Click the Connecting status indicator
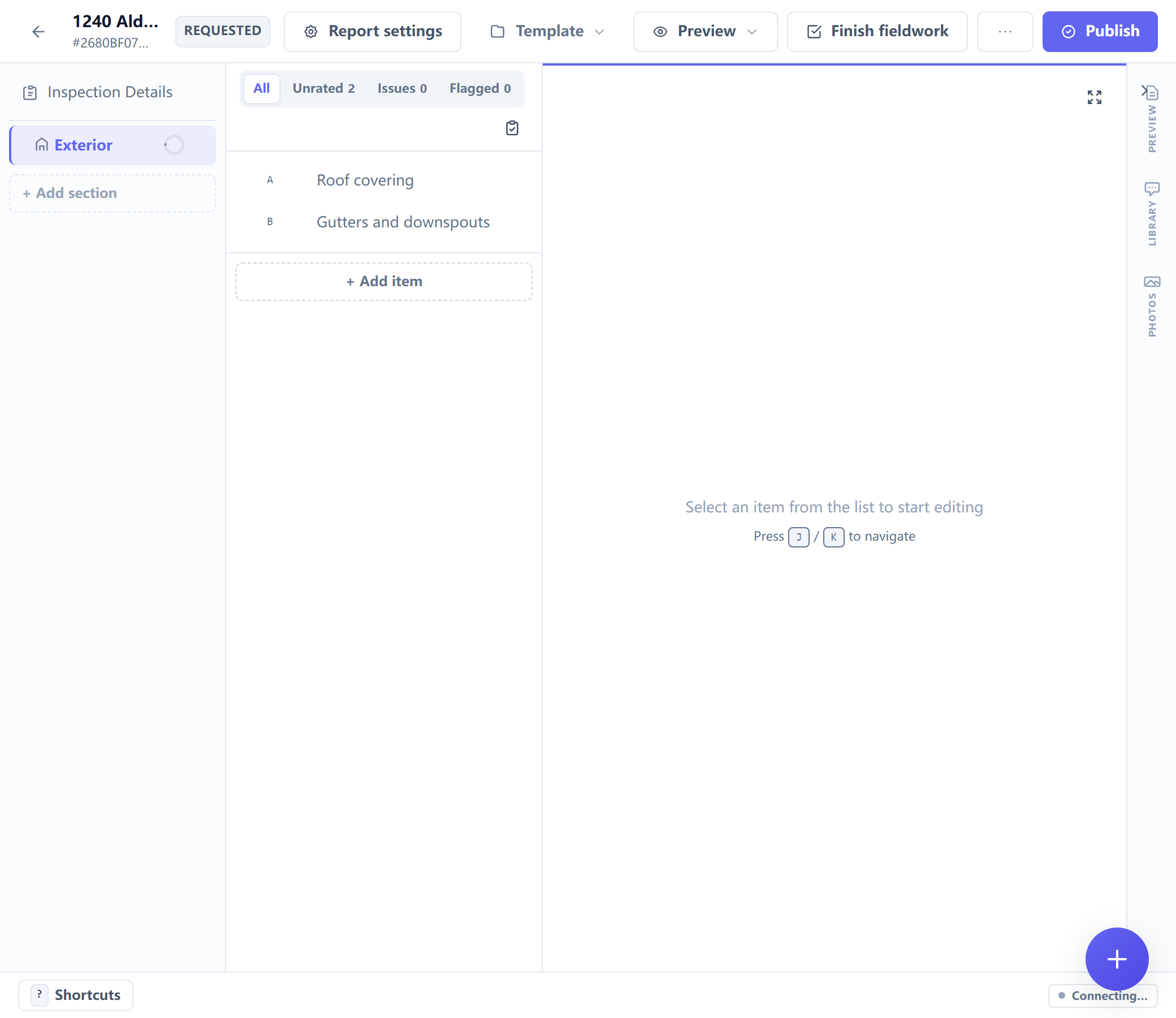1176x1018 pixels. (1102, 996)
